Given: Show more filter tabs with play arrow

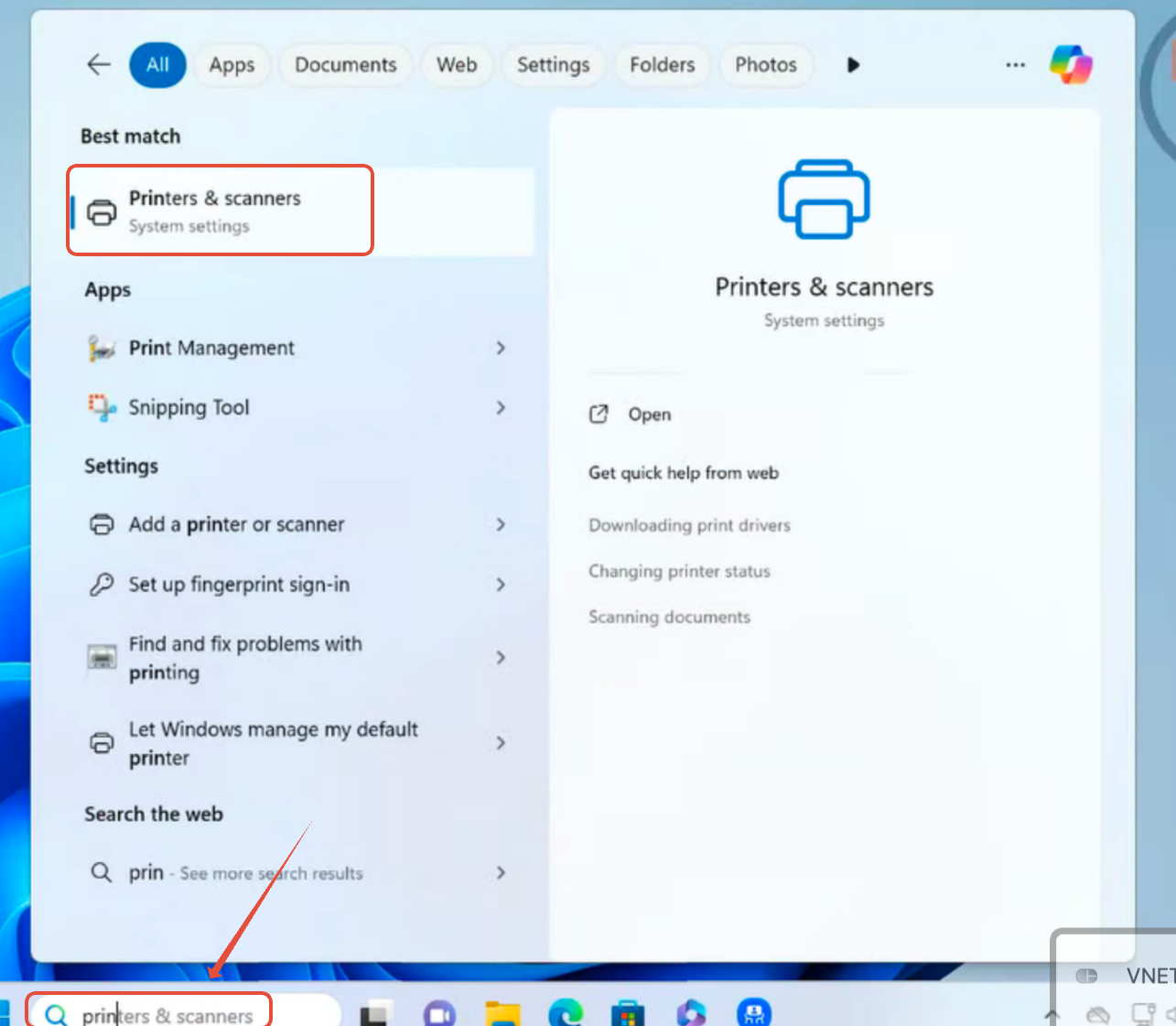Looking at the screenshot, I should tap(853, 65).
